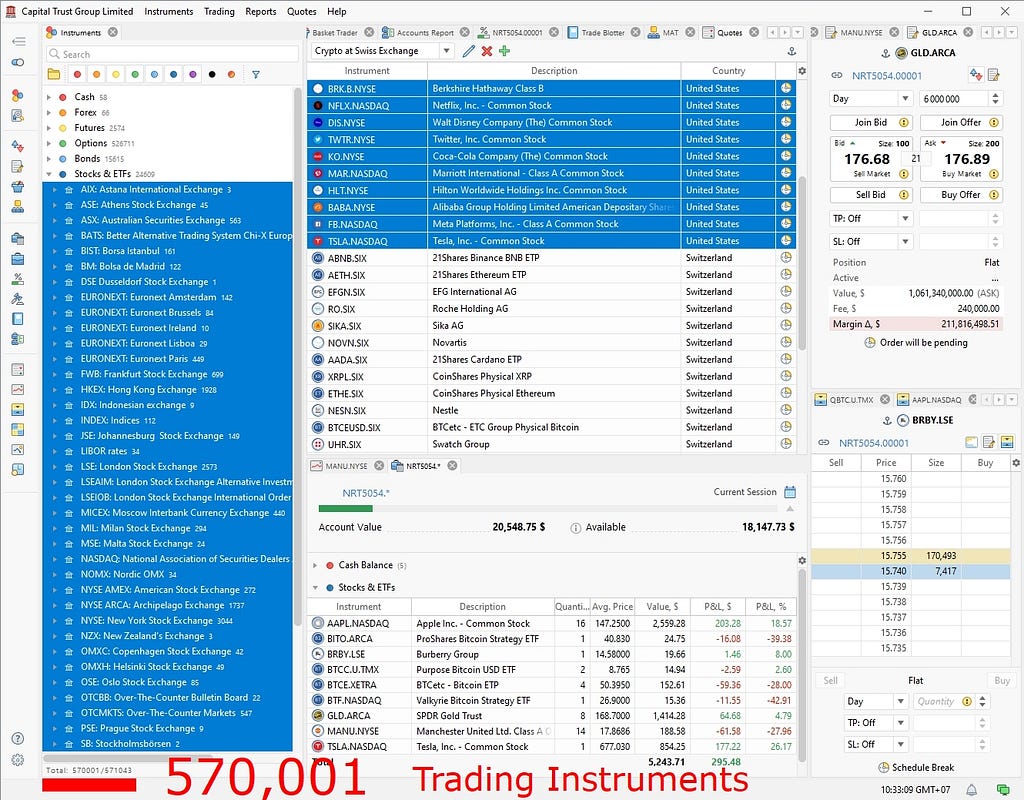
Task: Switch to the MANU.NYSE chart tab
Action: (x=347, y=466)
